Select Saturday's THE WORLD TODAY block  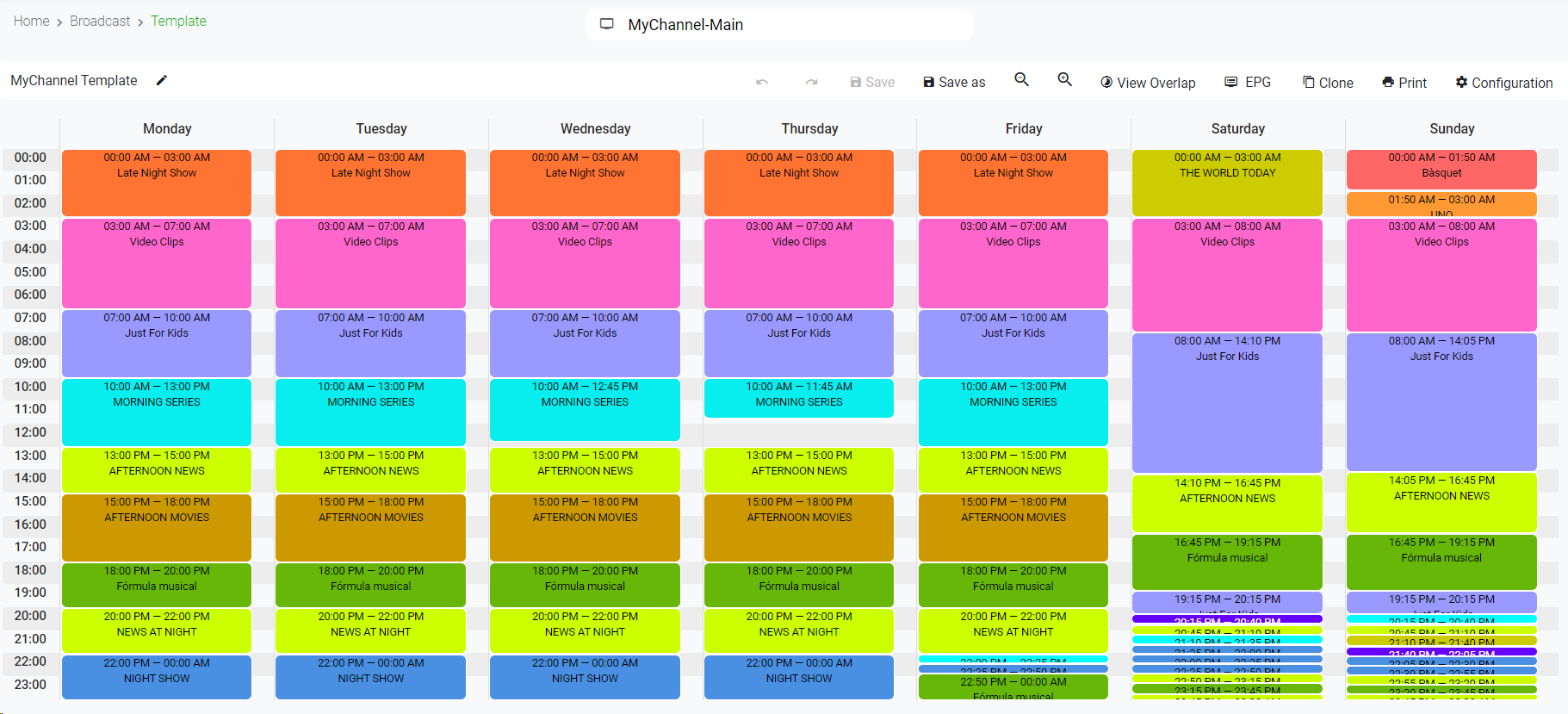coord(1227,183)
